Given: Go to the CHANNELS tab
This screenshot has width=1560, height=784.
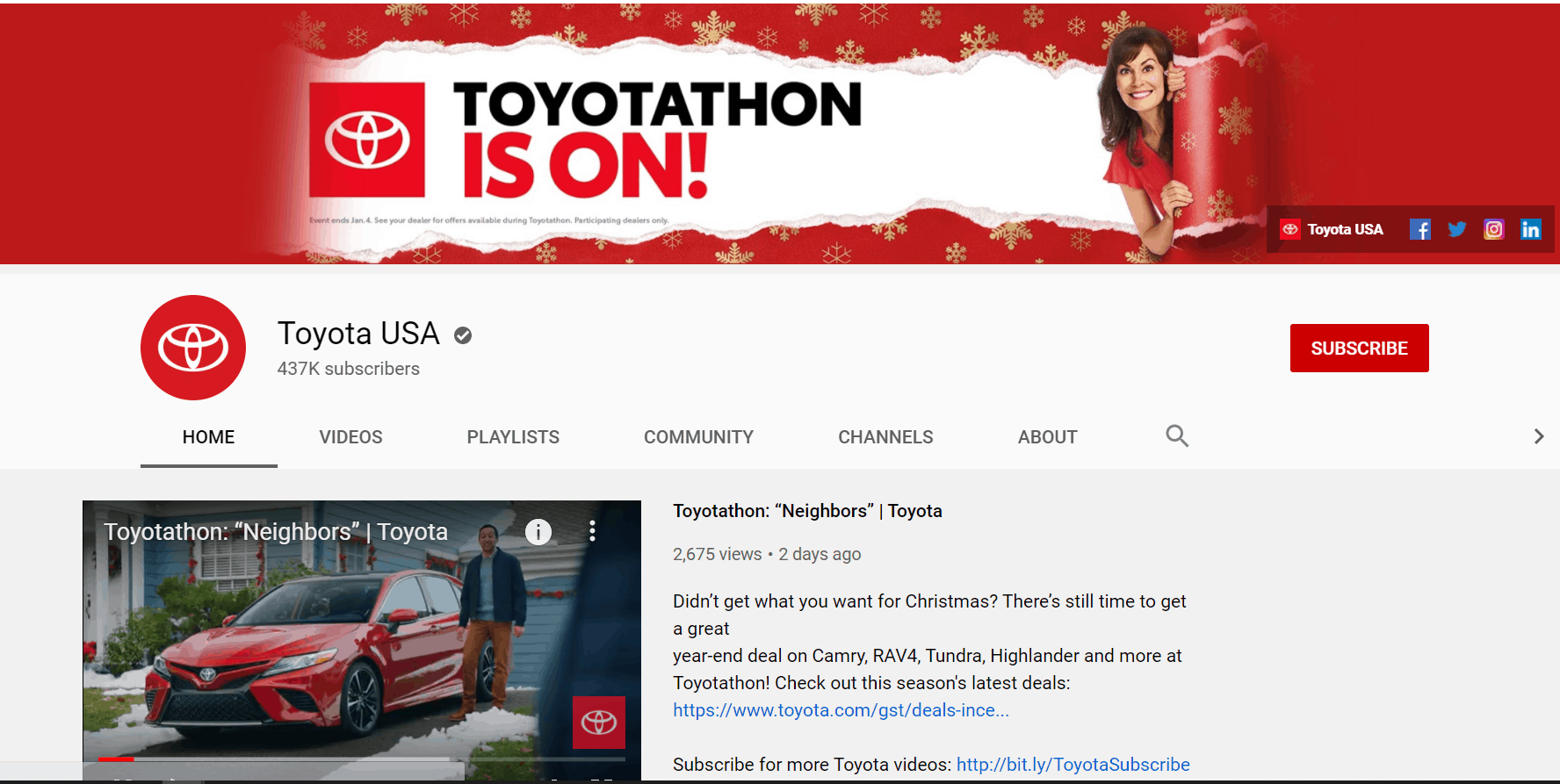Looking at the screenshot, I should (x=885, y=437).
